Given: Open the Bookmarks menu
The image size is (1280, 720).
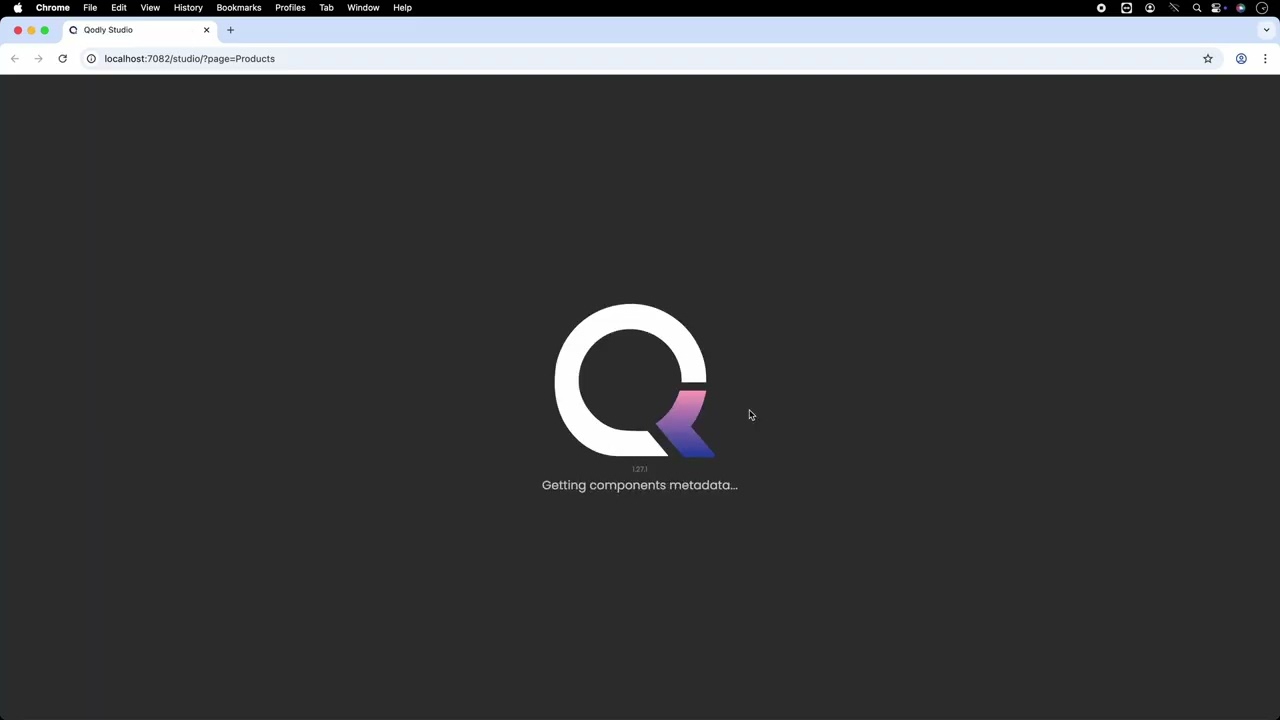Looking at the screenshot, I should click(x=239, y=8).
